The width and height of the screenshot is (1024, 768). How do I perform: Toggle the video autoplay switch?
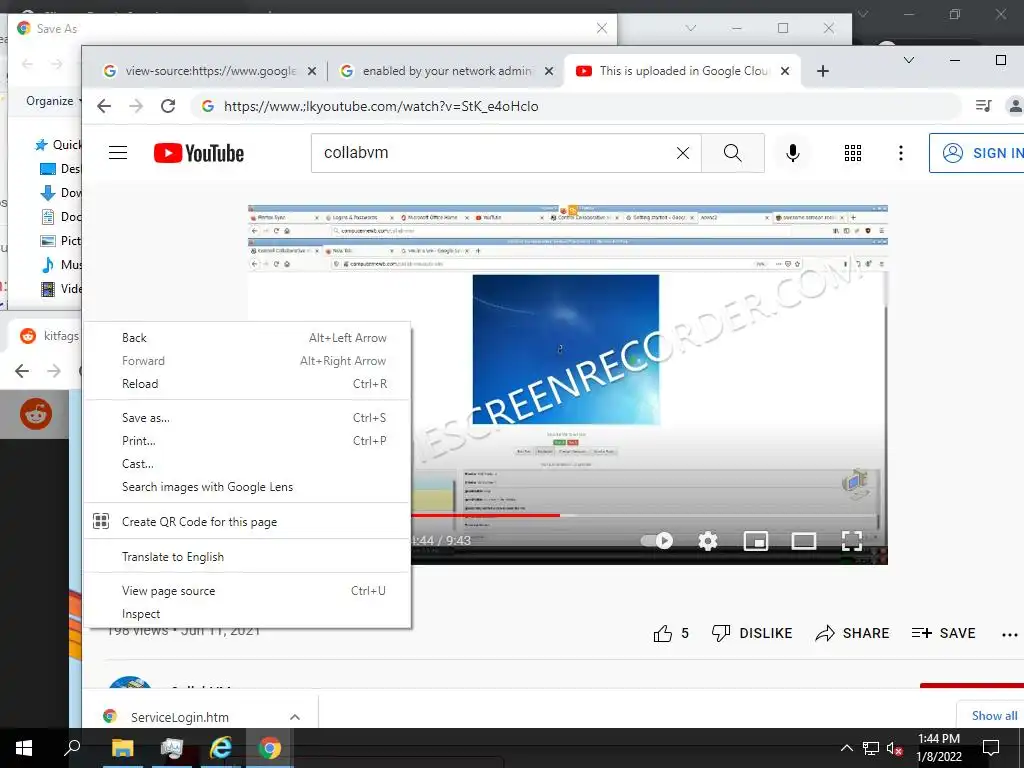click(657, 540)
